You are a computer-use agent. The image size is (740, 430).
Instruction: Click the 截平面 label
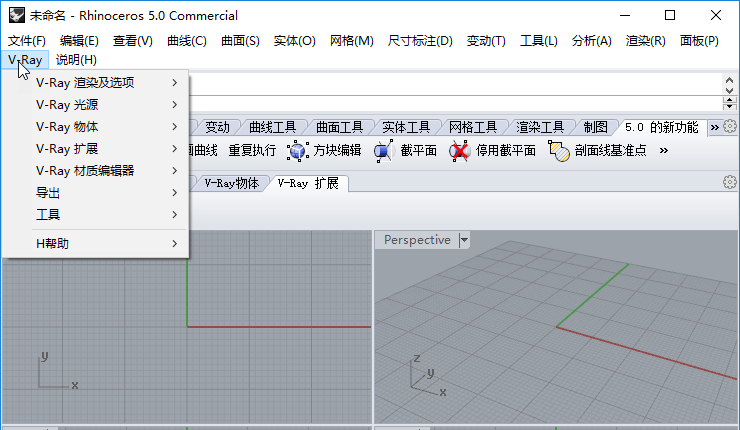[x=418, y=151]
